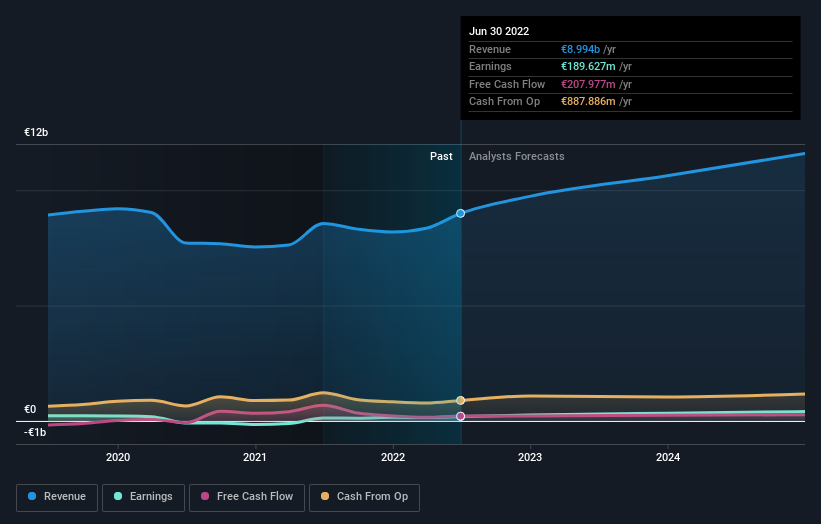
Task: Click the Earnings row label in tooltip
Action: tap(490, 66)
